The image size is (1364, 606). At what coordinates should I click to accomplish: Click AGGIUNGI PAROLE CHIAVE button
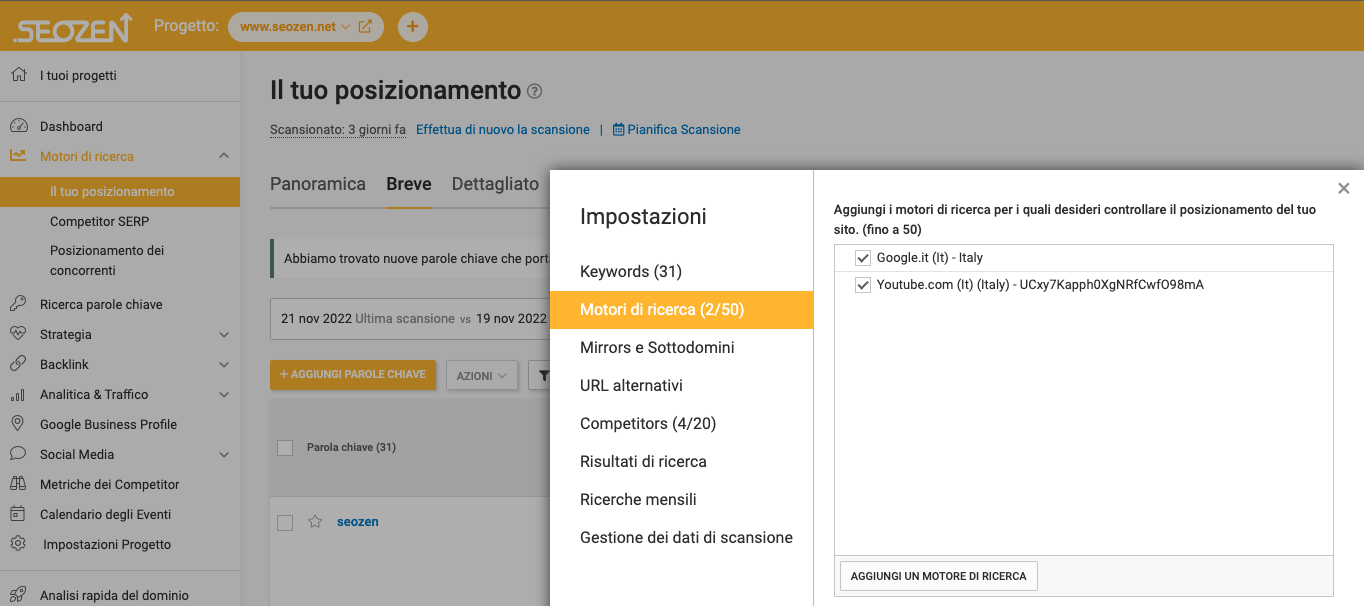(353, 375)
